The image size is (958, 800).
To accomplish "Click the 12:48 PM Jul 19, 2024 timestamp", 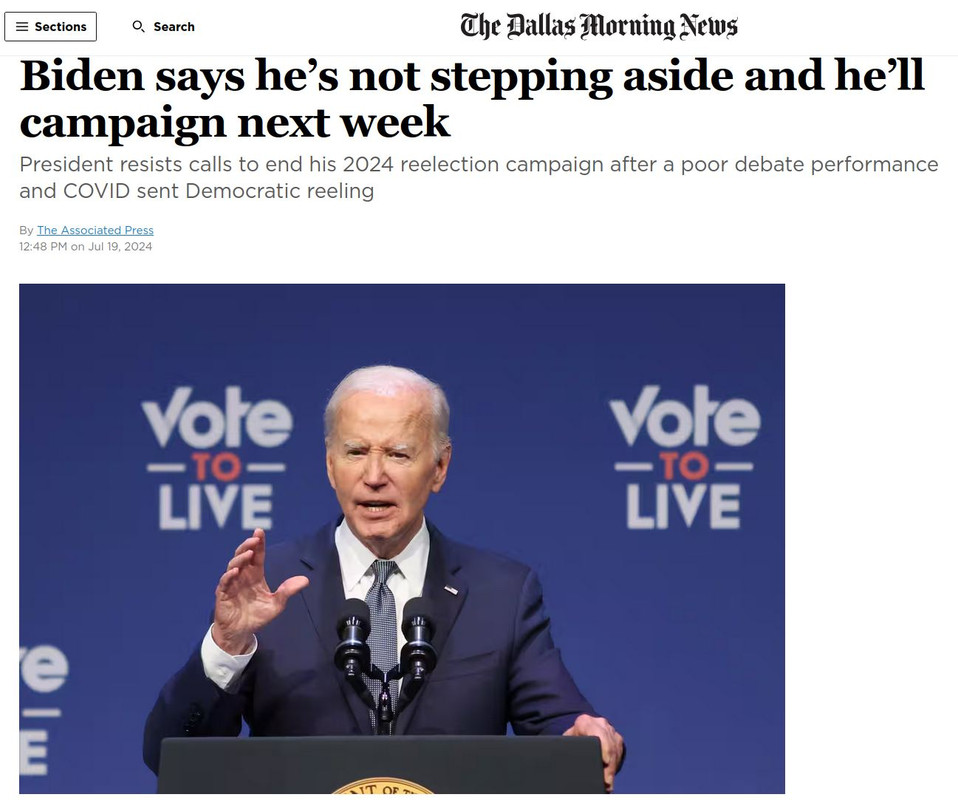I will click(86, 246).
